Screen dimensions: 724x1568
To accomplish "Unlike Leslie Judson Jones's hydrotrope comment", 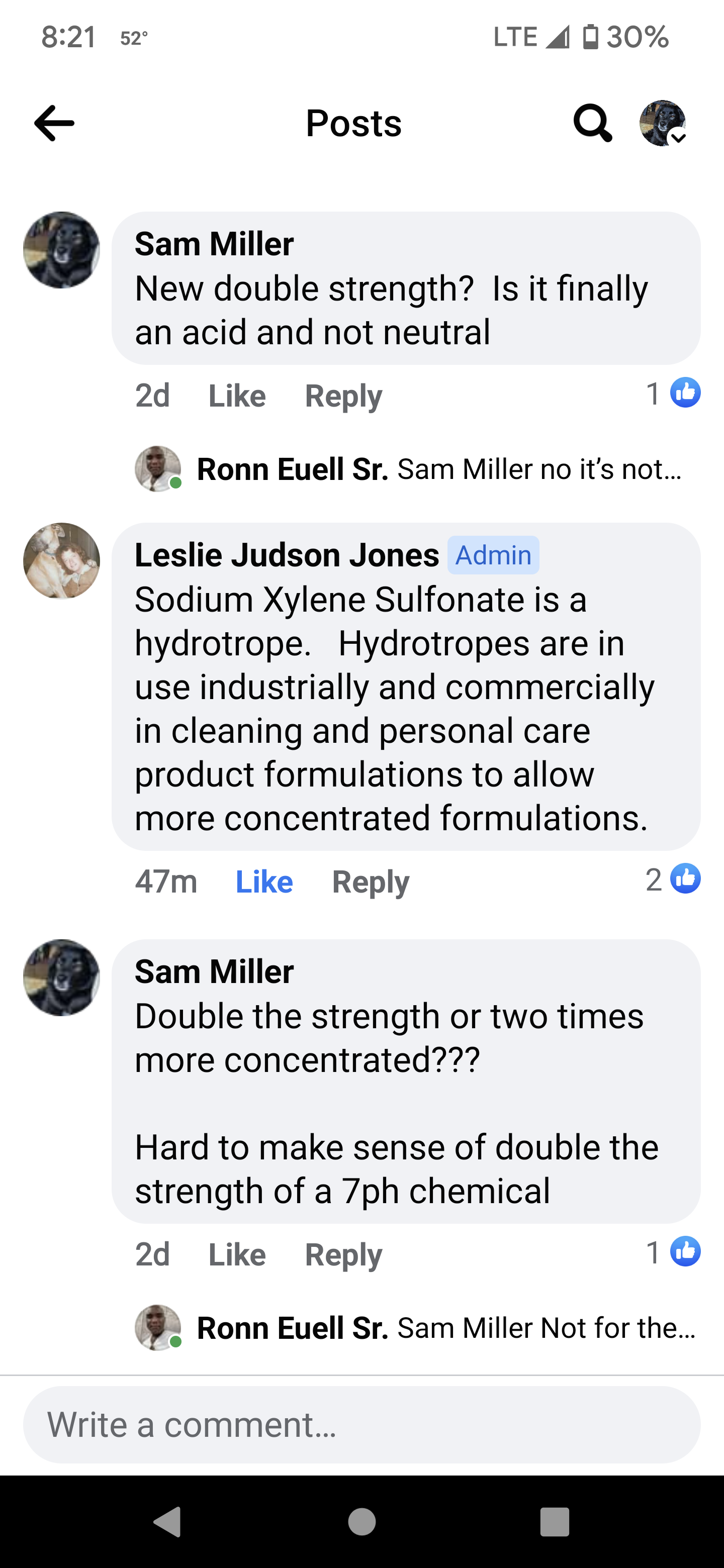I will click(x=263, y=882).
